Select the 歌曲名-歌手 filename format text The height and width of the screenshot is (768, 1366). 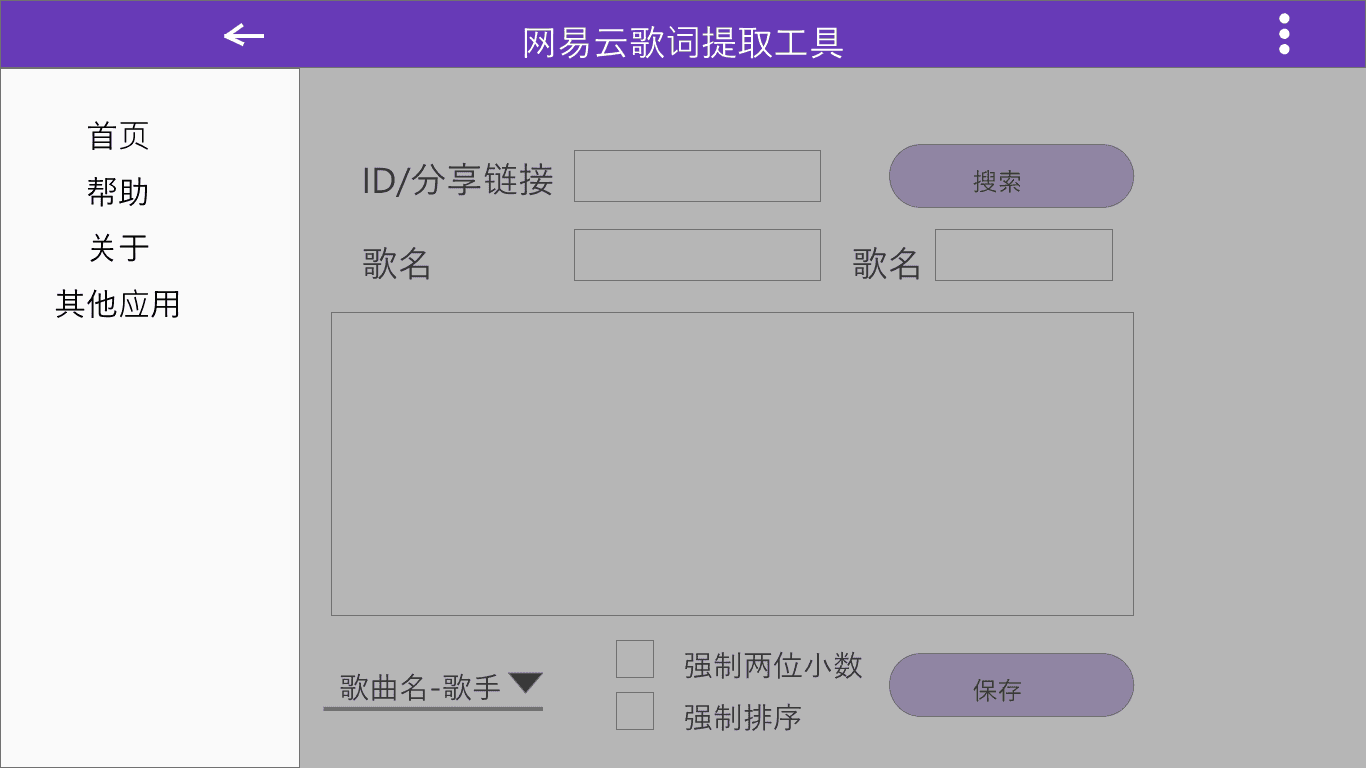pos(420,688)
